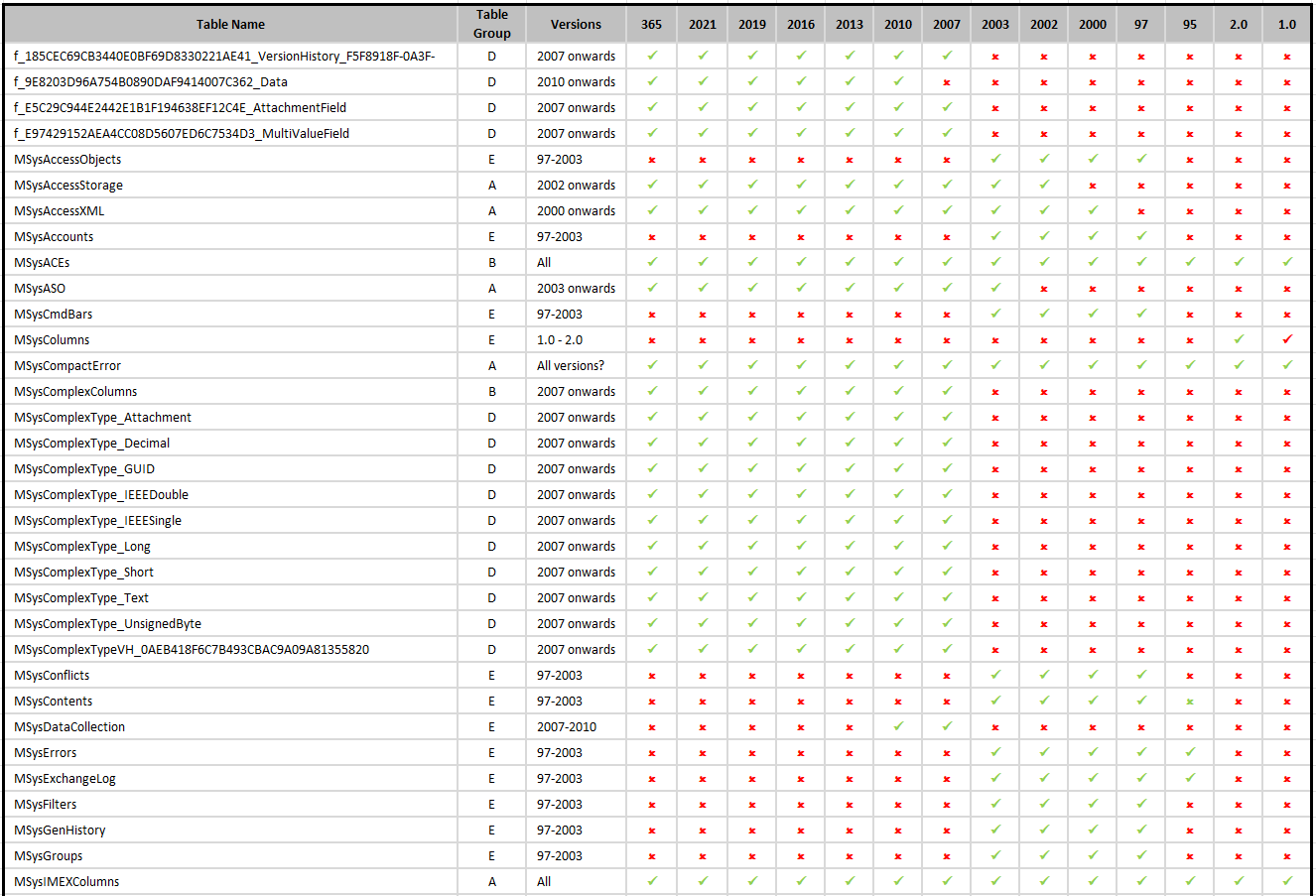The height and width of the screenshot is (896, 1316).
Task: Click the check for MSysErrors under 95
Action: [1190, 752]
